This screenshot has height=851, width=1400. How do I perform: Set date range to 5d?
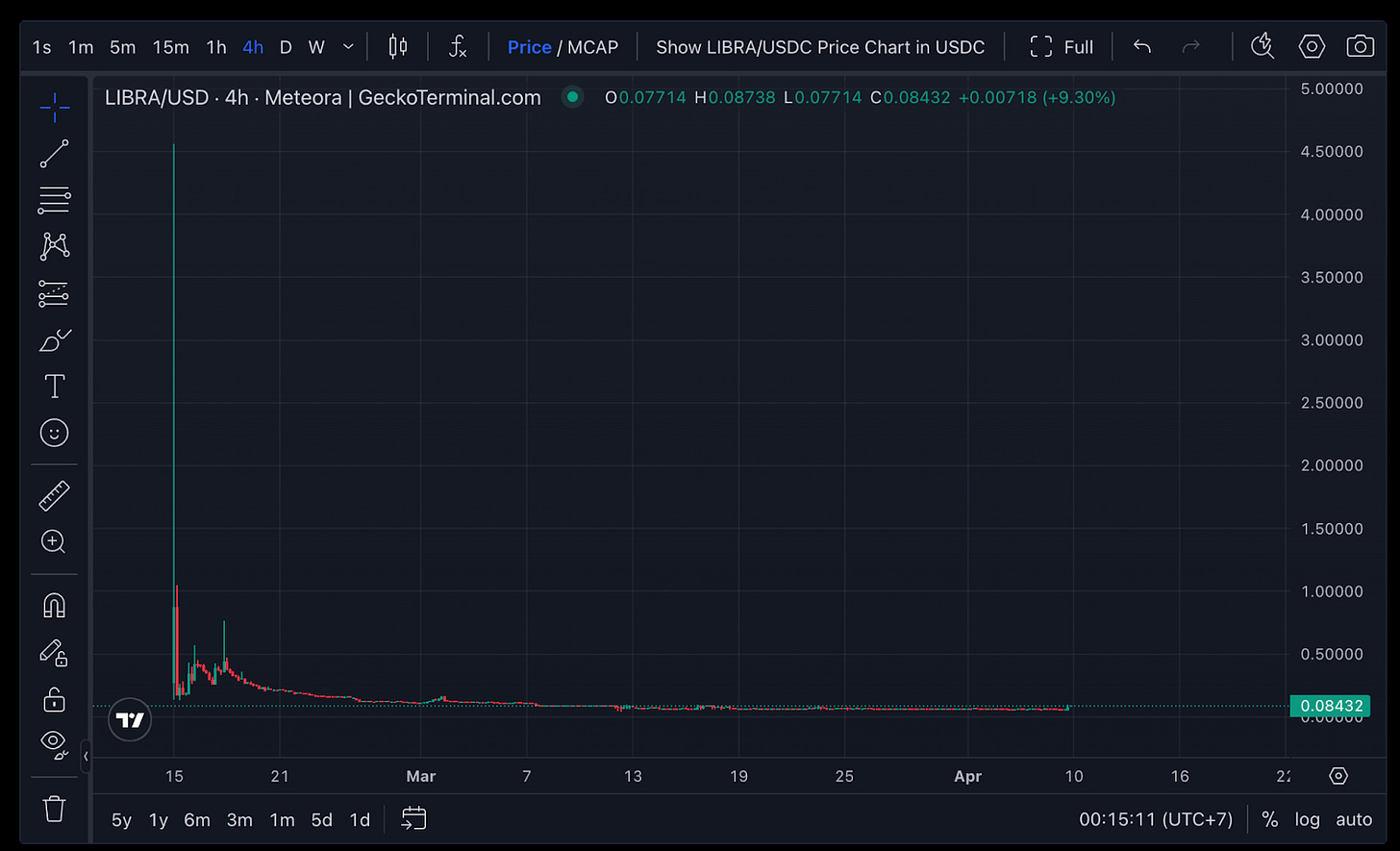pos(321,820)
